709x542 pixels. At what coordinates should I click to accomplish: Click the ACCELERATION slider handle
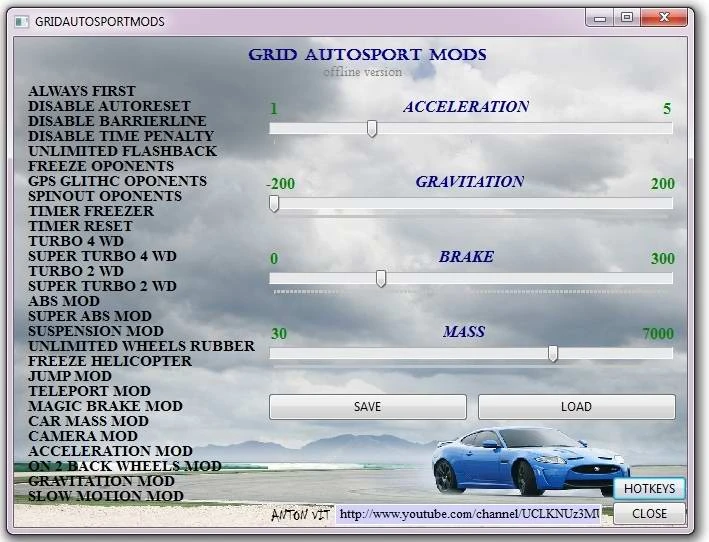(372, 128)
